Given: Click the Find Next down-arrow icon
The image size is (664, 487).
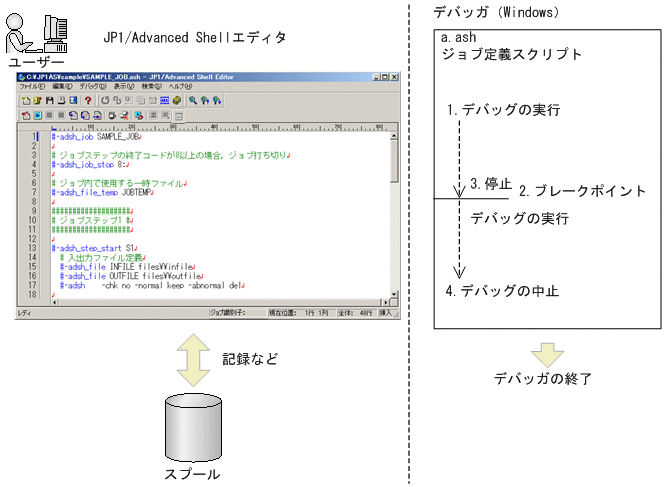Looking at the screenshot, I should pos(217,100).
